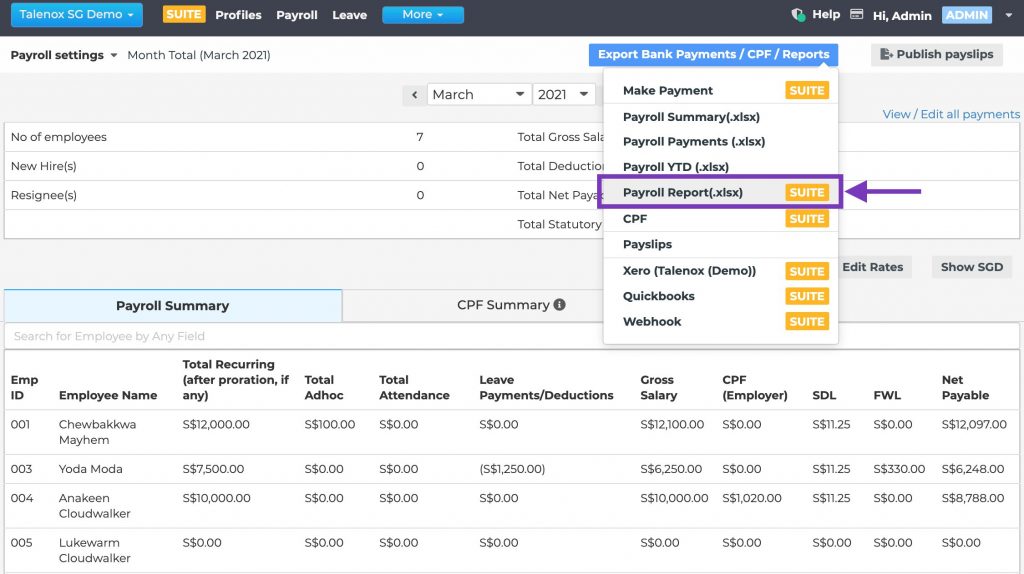Screen dimensions: 1024x574
Task: Expand the More dropdown
Action: 423,14
